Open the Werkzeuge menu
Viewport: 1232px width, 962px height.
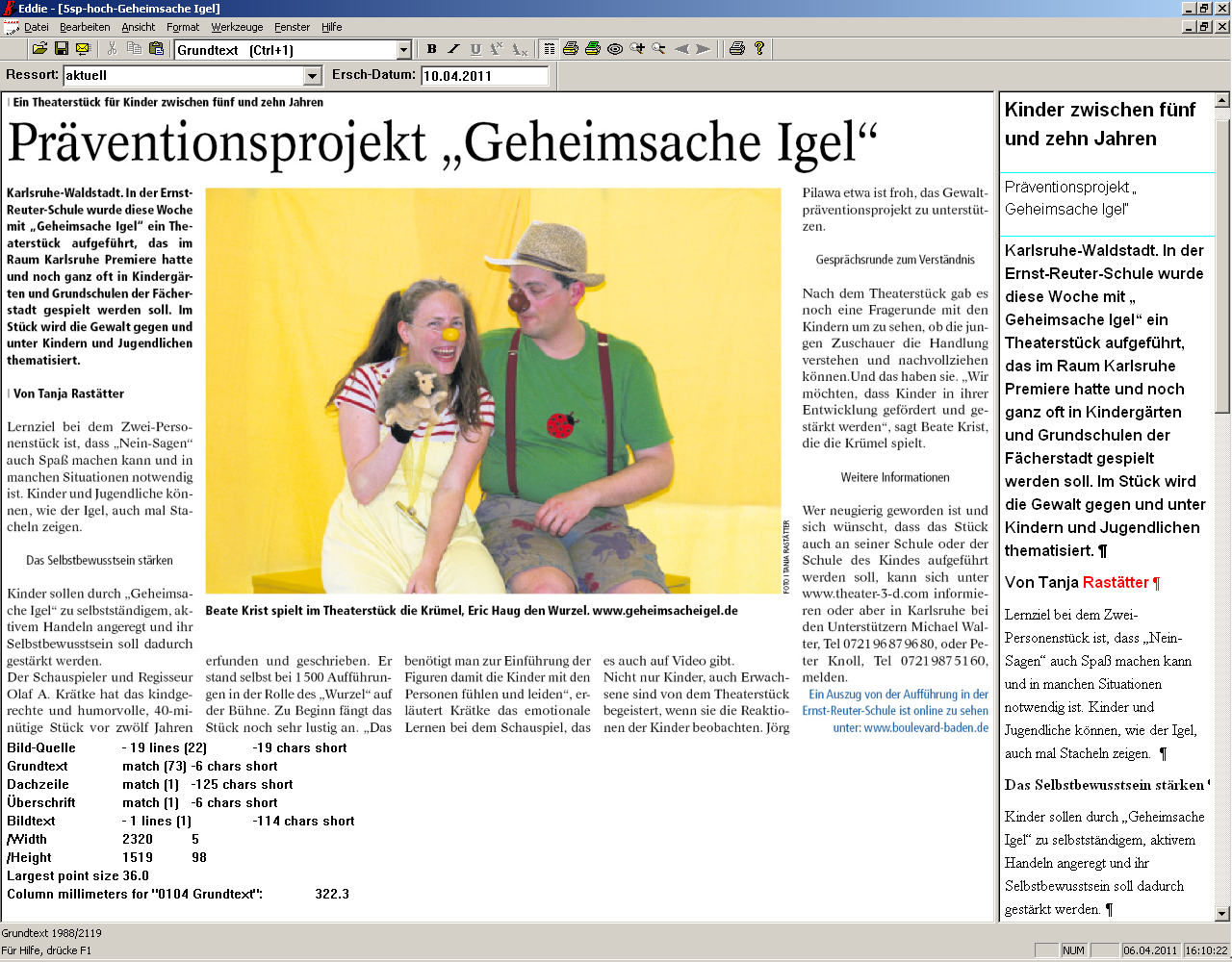coord(238,27)
